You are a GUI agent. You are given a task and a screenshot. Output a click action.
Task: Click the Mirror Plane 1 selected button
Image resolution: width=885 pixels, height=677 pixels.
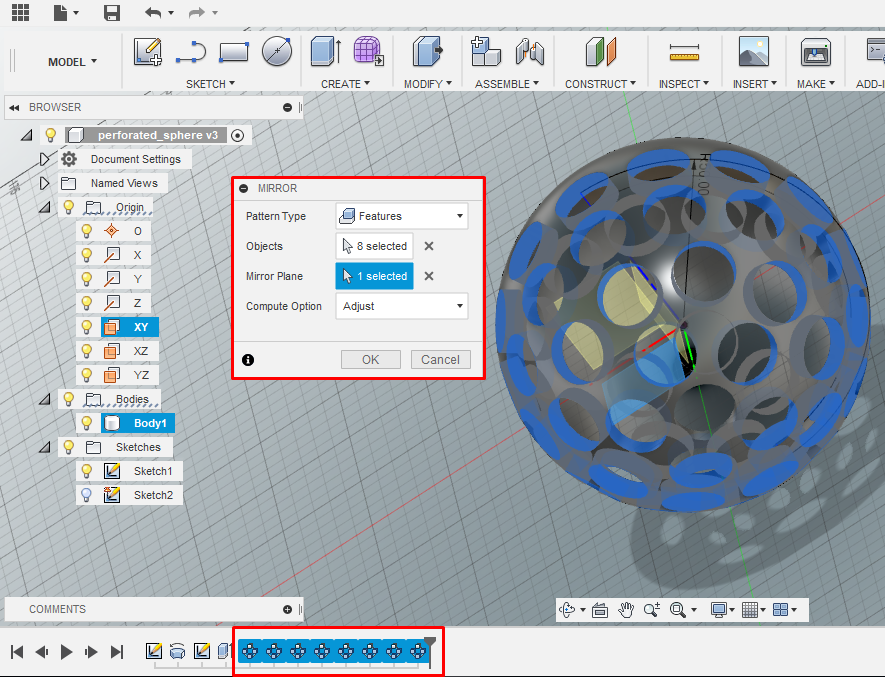(x=375, y=276)
